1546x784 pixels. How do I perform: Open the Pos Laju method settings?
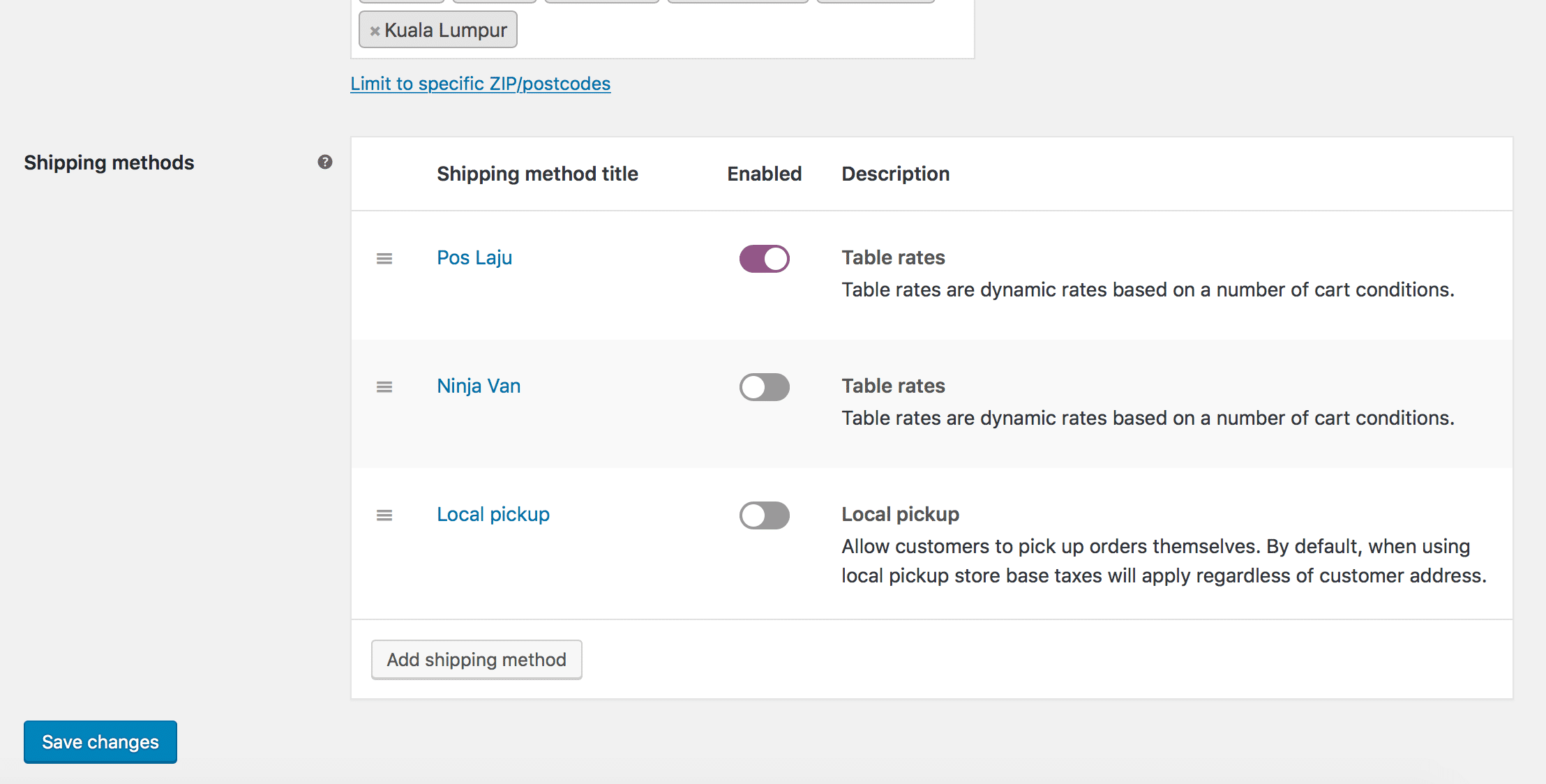tap(474, 257)
